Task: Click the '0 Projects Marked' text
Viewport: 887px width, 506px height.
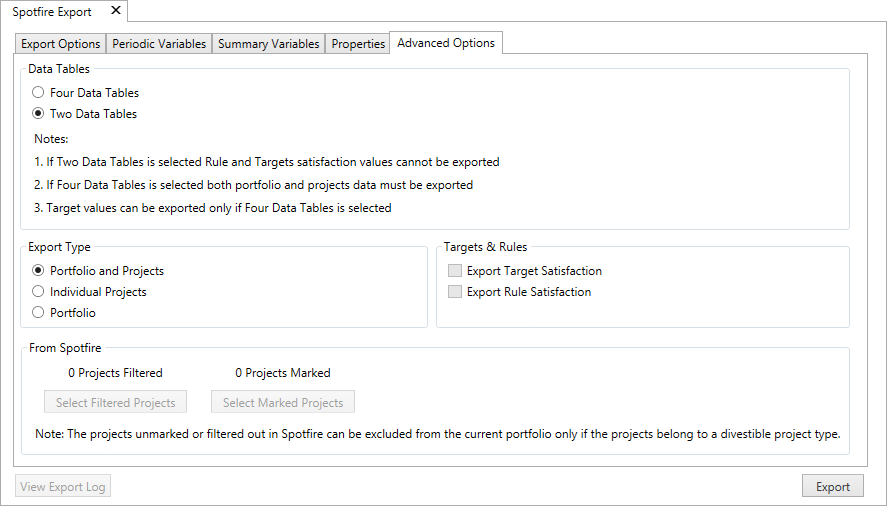Action: tap(283, 372)
